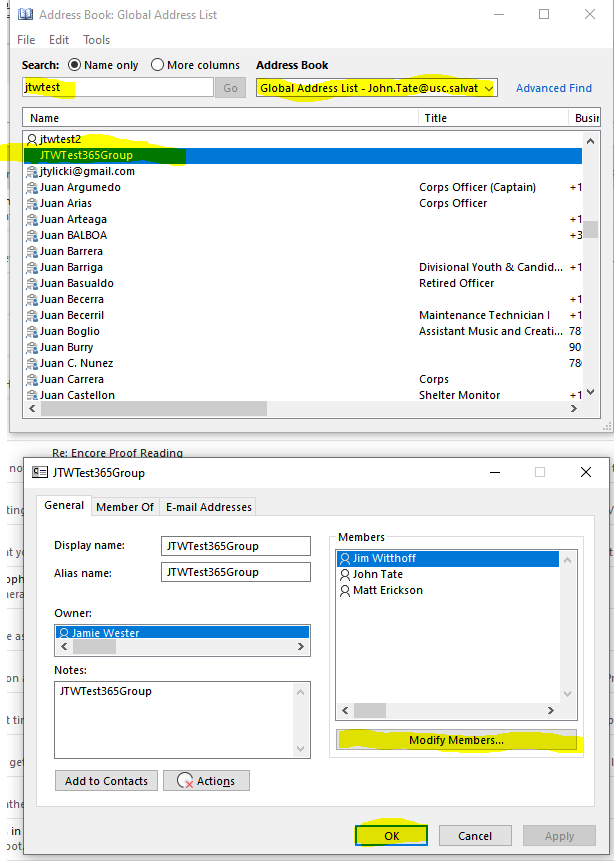The width and height of the screenshot is (614, 861).
Task: Click the person icon next to Jamie Wester
Action: click(x=64, y=633)
